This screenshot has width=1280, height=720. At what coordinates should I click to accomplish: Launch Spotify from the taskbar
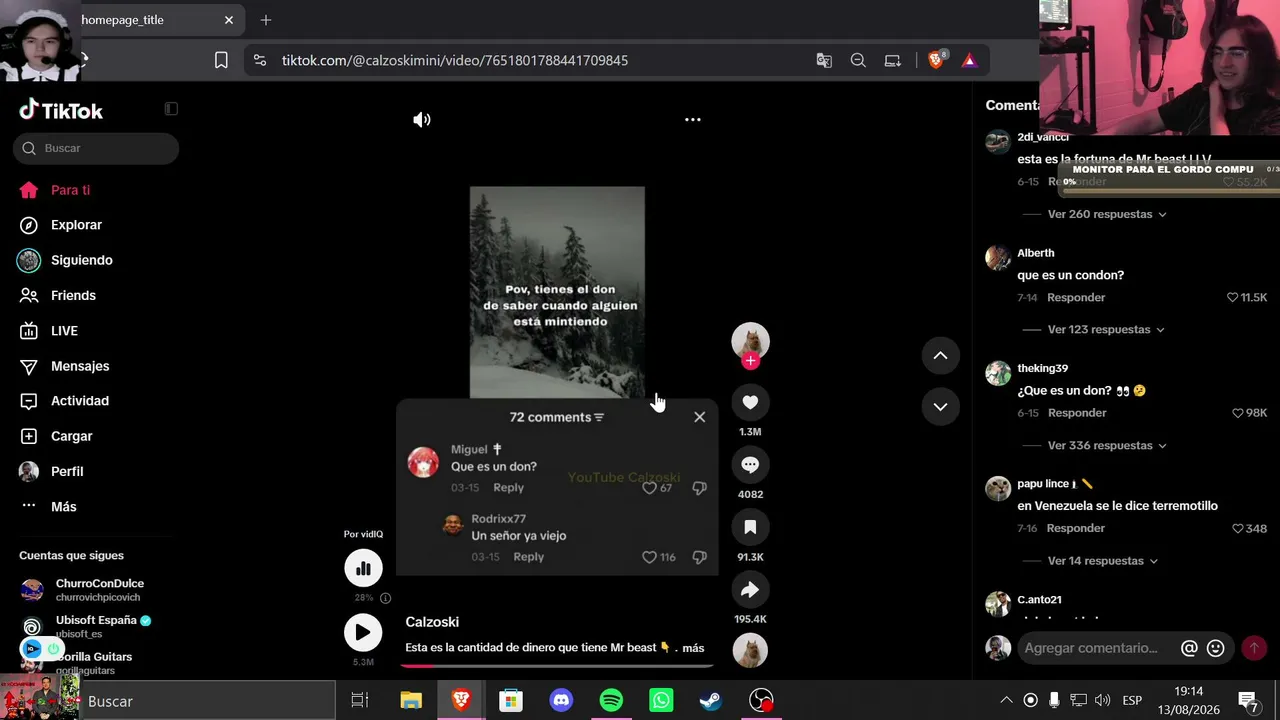[611, 701]
